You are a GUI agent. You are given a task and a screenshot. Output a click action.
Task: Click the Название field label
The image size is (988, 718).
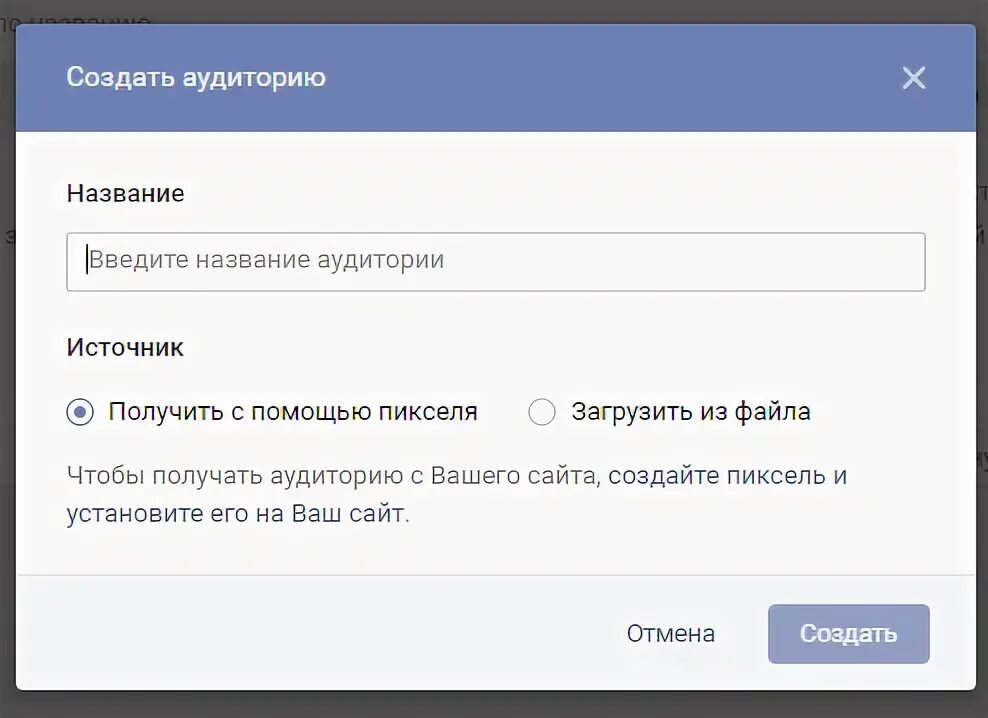[125, 194]
